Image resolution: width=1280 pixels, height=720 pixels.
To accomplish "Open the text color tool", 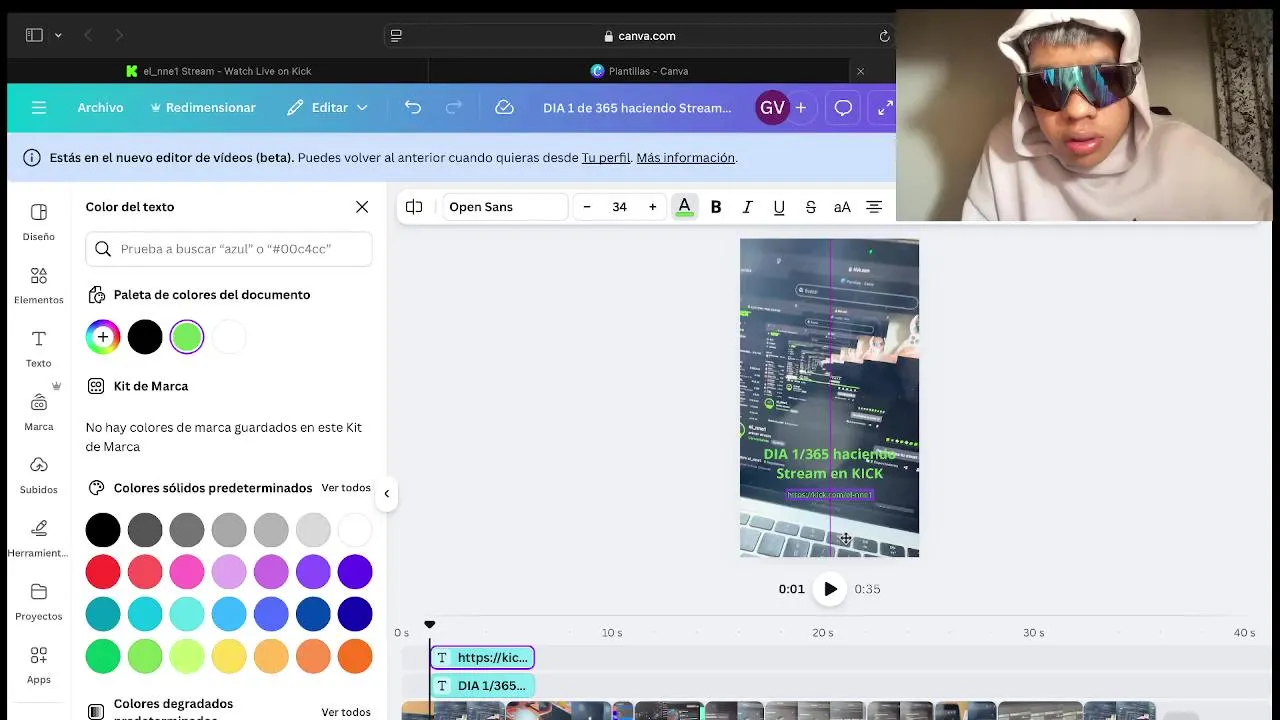I will 684,207.
